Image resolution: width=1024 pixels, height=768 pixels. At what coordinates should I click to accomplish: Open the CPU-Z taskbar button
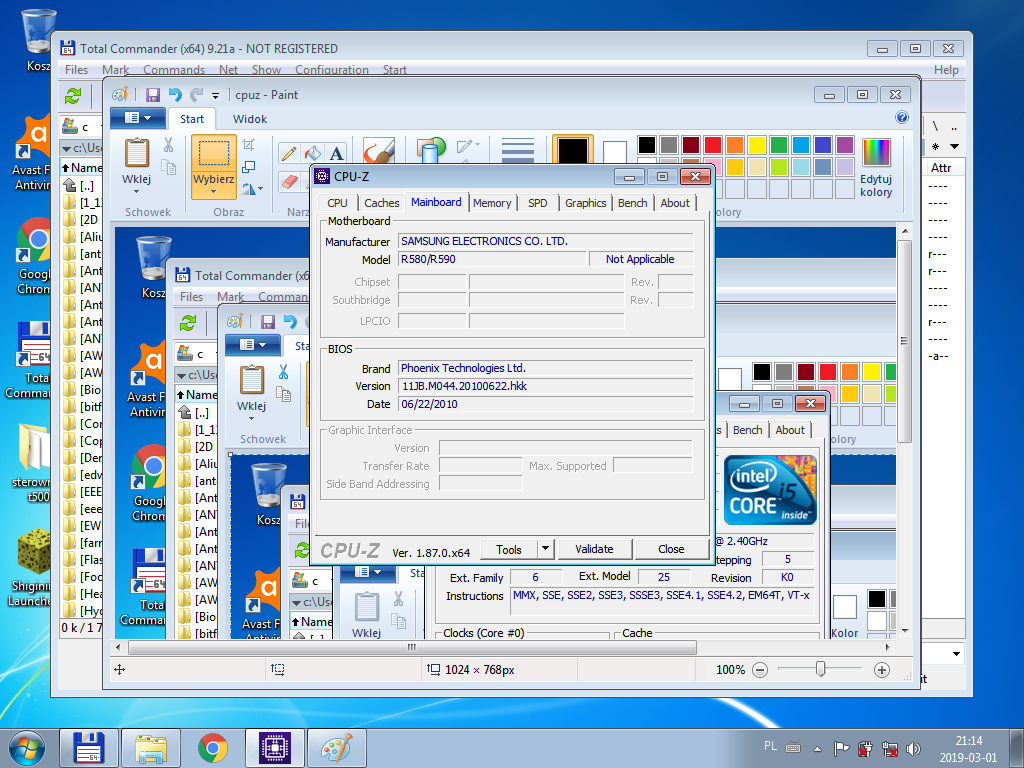pyautogui.click(x=274, y=747)
